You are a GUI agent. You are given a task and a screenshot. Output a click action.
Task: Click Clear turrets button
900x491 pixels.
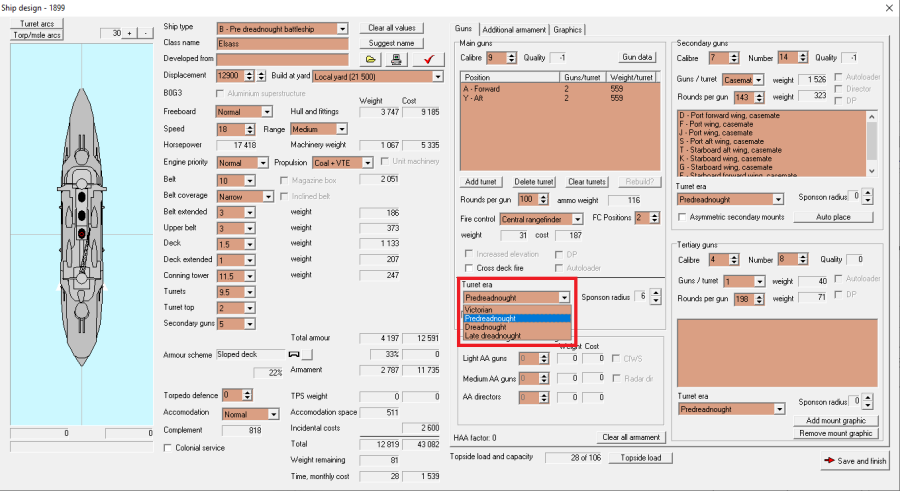coord(587,182)
